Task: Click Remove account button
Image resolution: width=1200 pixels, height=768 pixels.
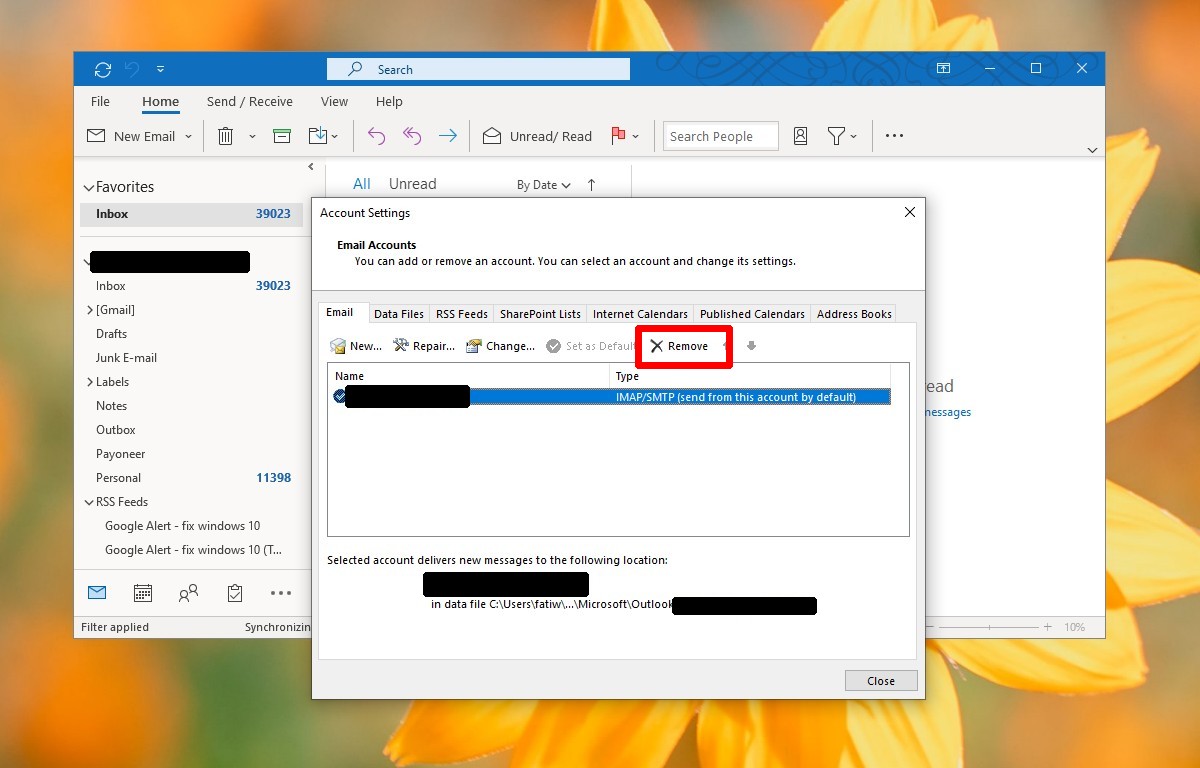Action: (x=679, y=346)
